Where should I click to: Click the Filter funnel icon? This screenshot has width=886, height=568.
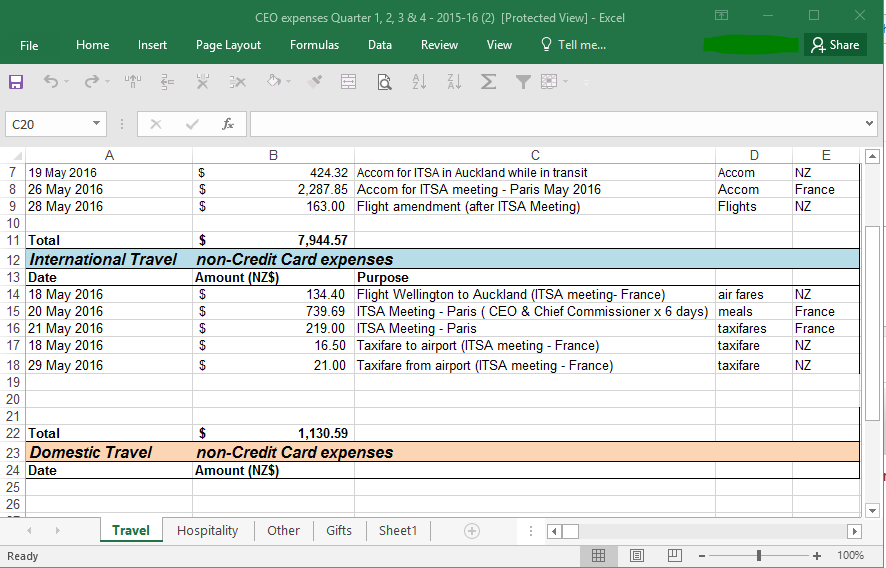(523, 83)
